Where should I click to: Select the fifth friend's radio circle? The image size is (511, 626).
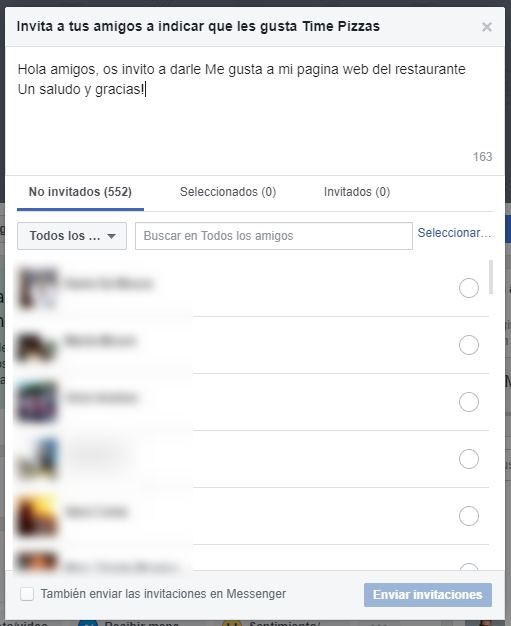tap(469, 516)
